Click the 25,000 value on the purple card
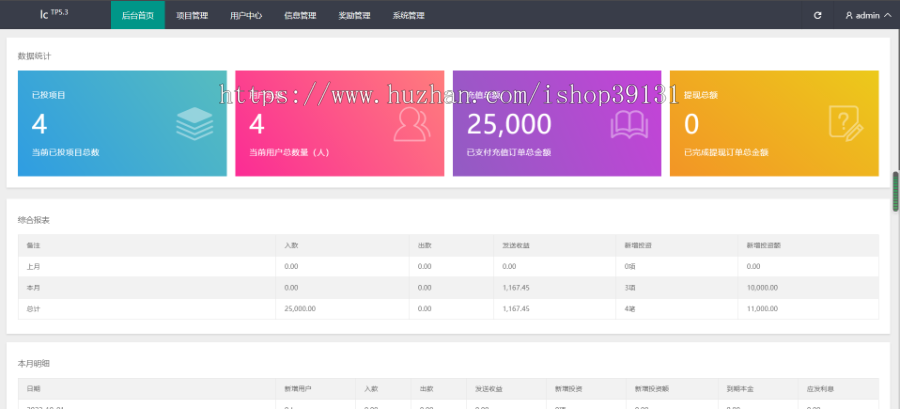Image resolution: width=900 pixels, height=409 pixels. (509, 124)
